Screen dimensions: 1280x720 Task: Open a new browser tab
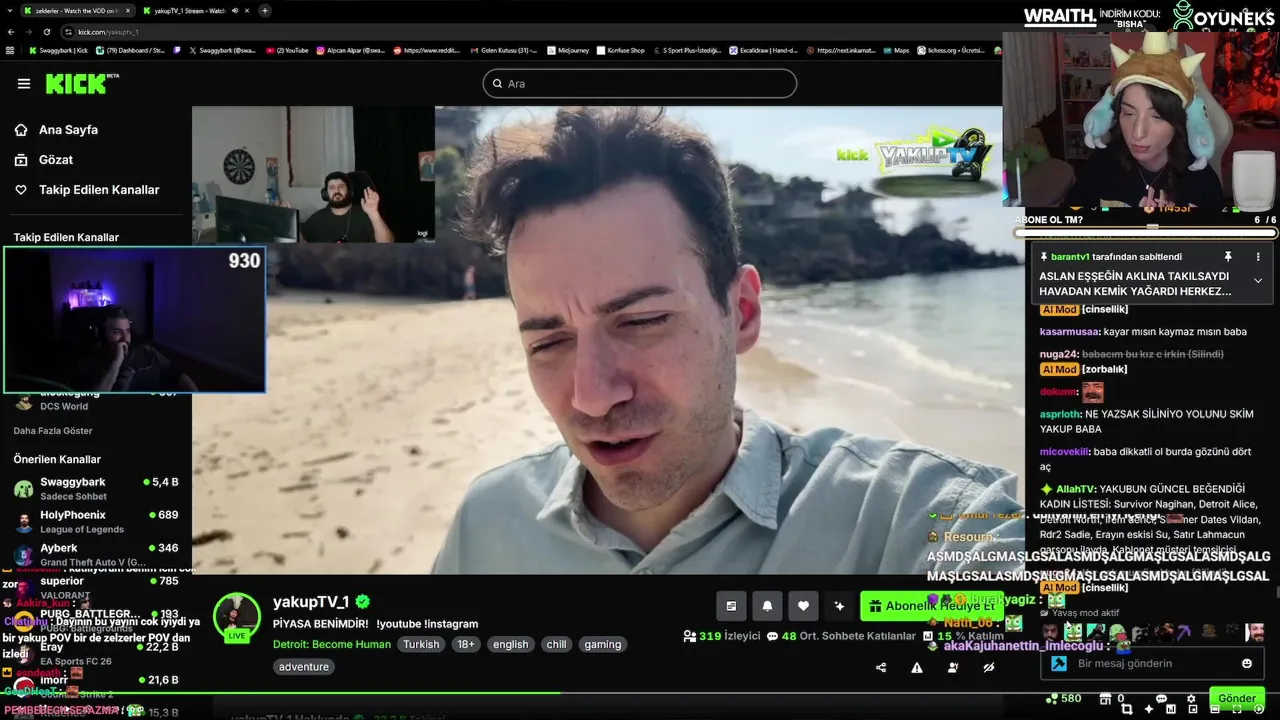click(265, 10)
